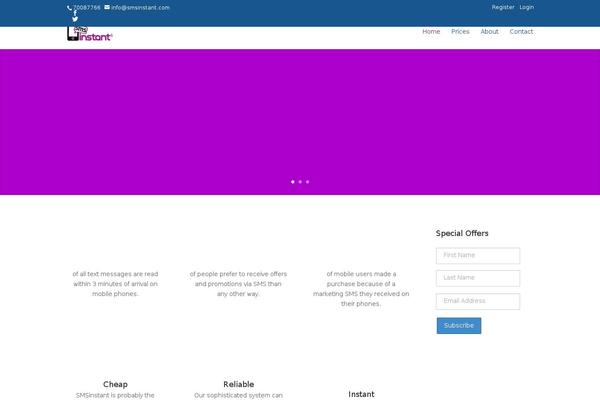Viewport: 600px width, 400px height.
Task: Select the third slider dot
Action: pos(307,182)
